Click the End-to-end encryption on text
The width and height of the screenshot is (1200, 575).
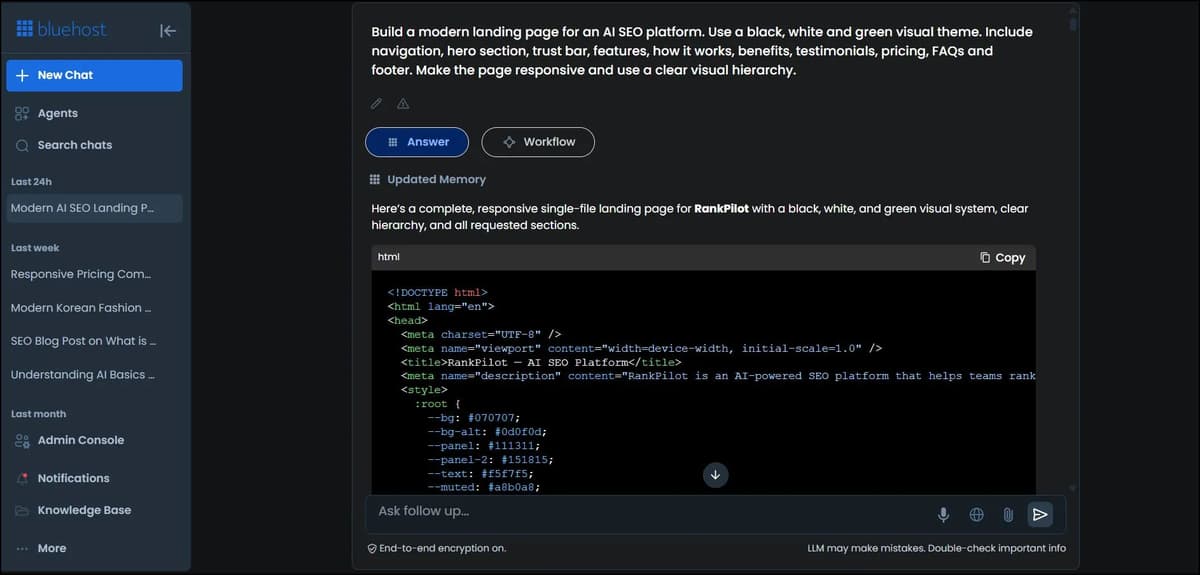coord(442,548)
